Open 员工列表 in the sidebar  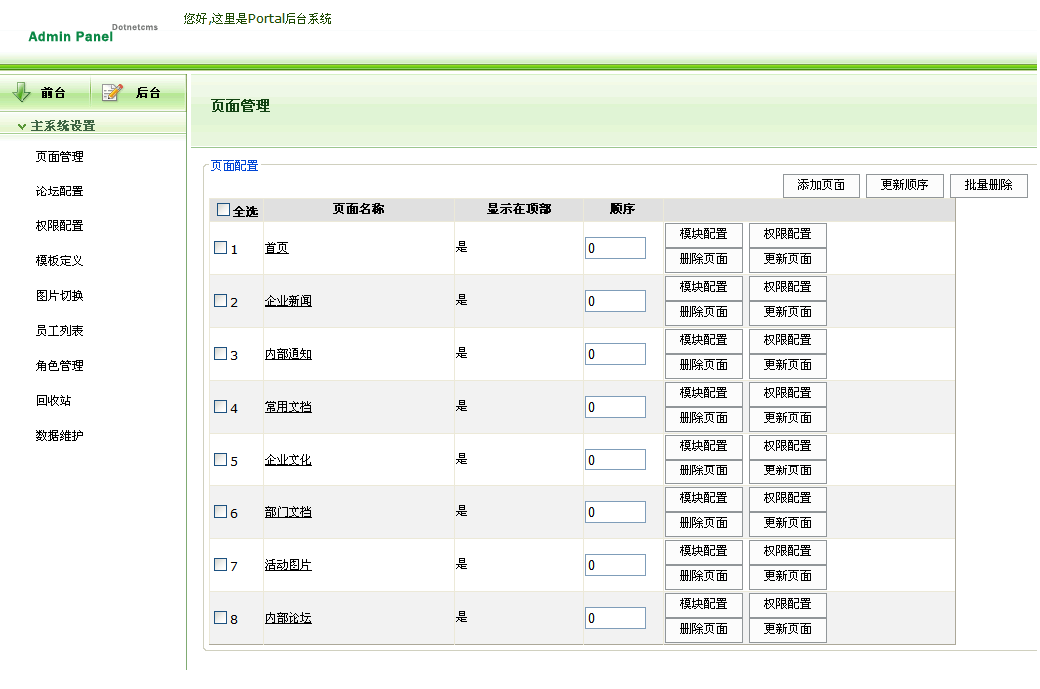point(60,330)
